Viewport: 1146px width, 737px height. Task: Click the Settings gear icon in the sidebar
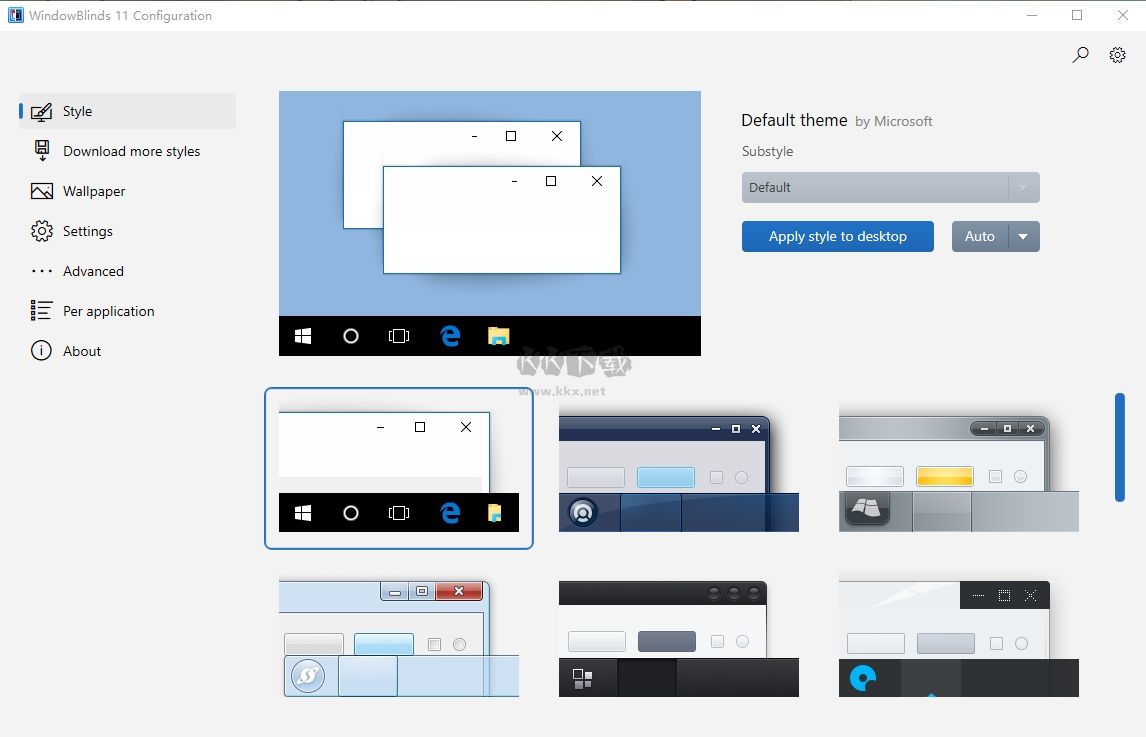[41, 231]
